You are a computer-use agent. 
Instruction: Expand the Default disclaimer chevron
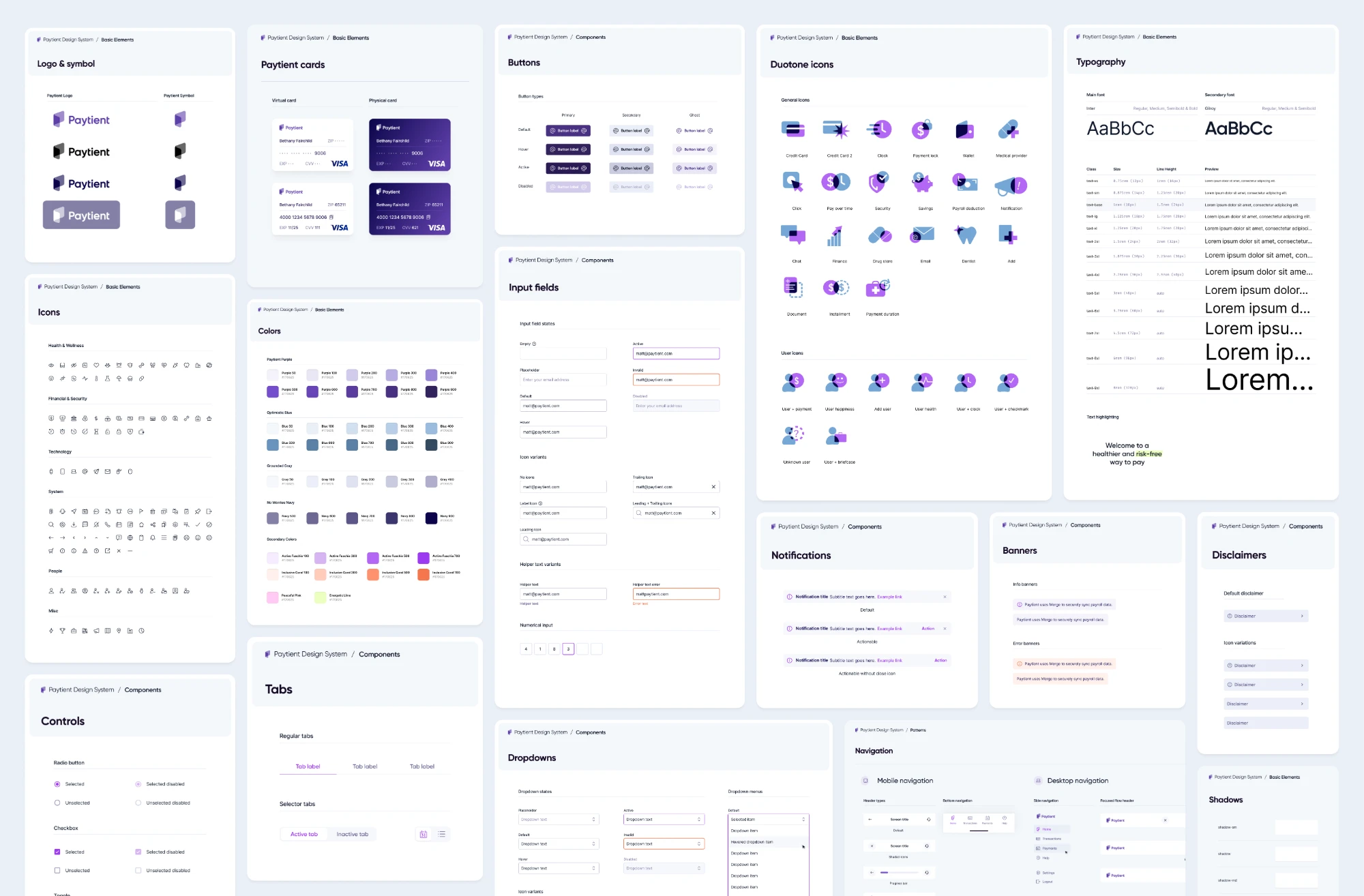[1302, 616]
